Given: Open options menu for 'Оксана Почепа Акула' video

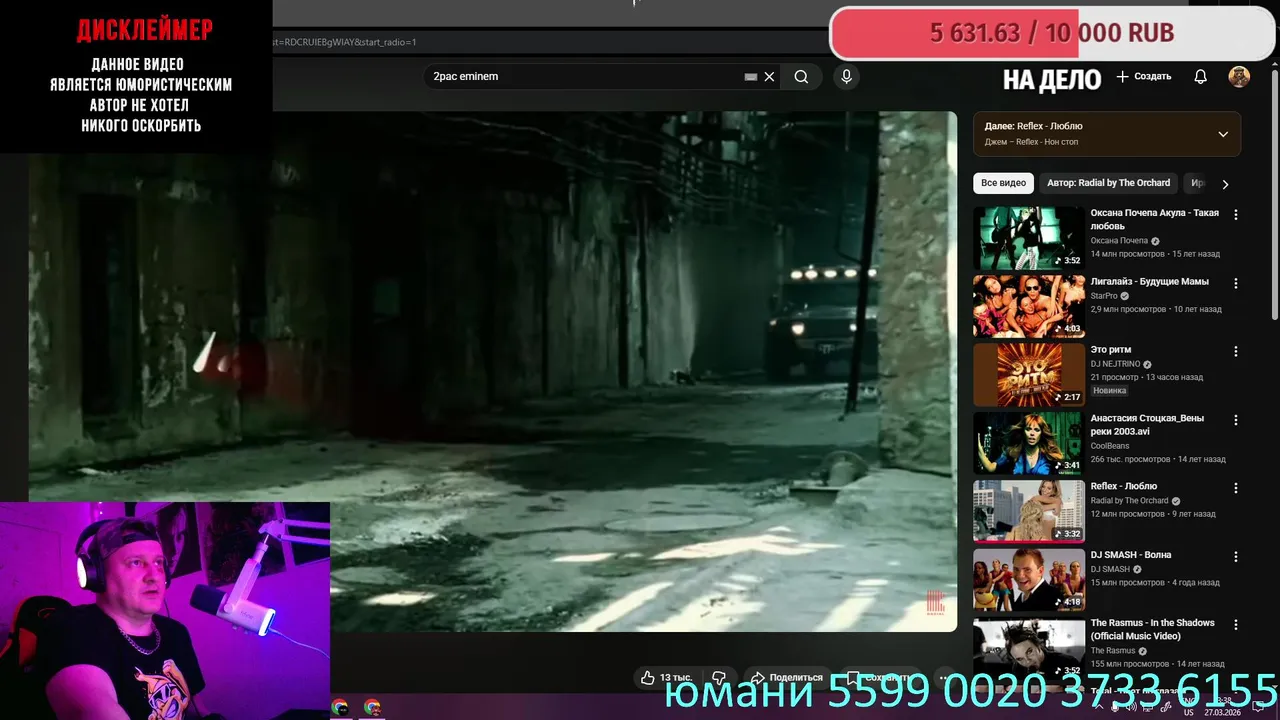Looking at the screenshot, I should pyautogui.click(x=1236, y=215).
